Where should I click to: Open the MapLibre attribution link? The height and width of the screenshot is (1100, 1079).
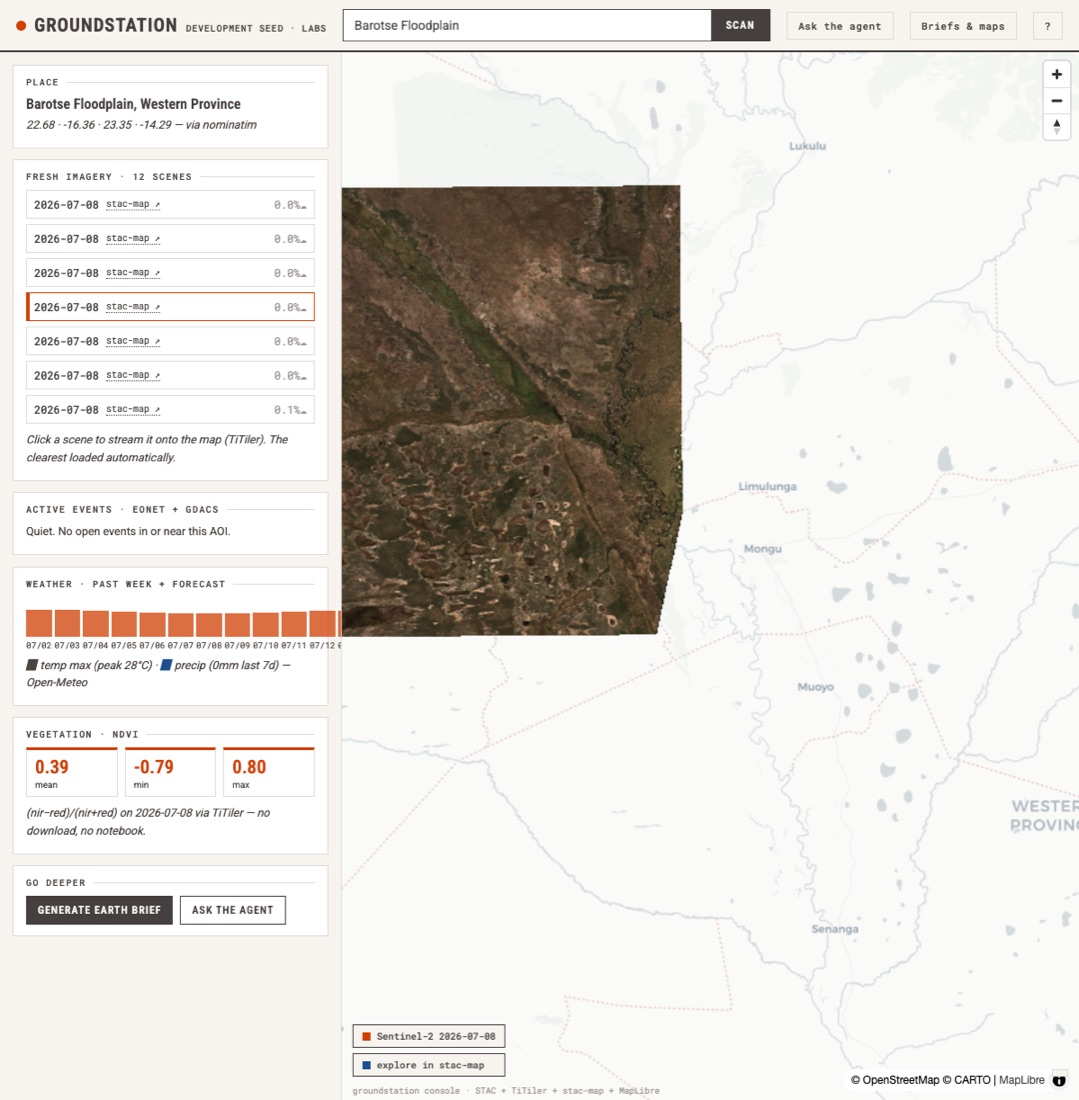click(x=1021, y=1080)
